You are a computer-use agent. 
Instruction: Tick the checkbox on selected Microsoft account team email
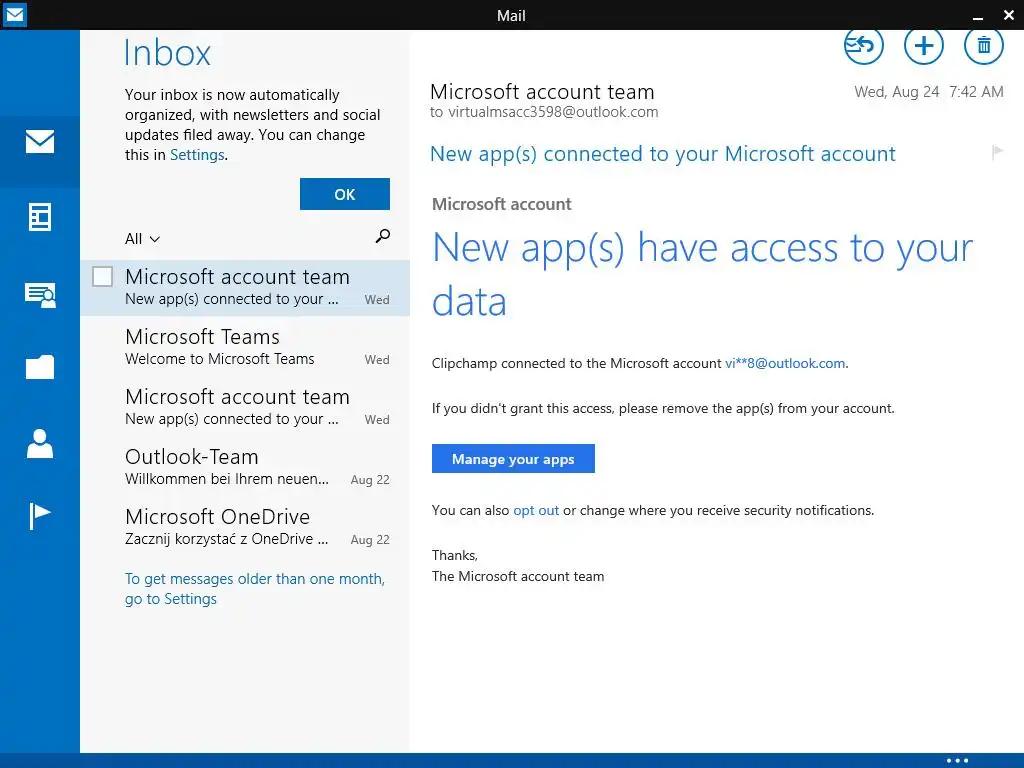point(103,276)
